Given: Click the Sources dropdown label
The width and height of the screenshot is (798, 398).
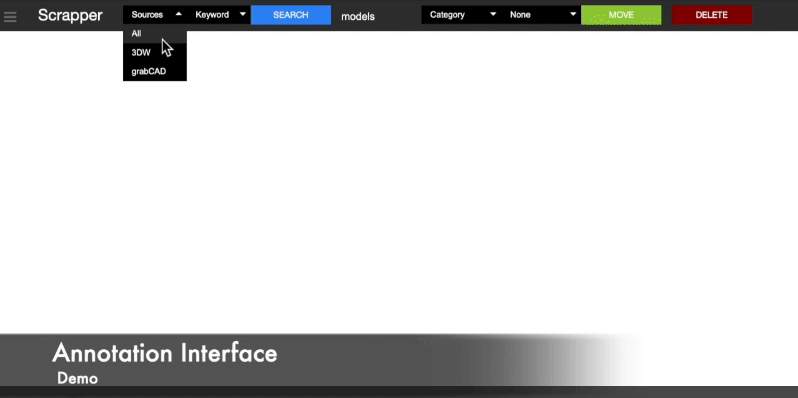Looking at the screenshot, I should pos(147,15).
